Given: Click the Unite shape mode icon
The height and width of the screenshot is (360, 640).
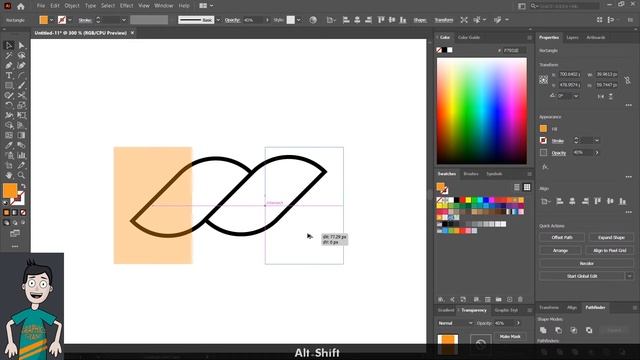Looking at the screenshot, I should click(x=543, y=330).
